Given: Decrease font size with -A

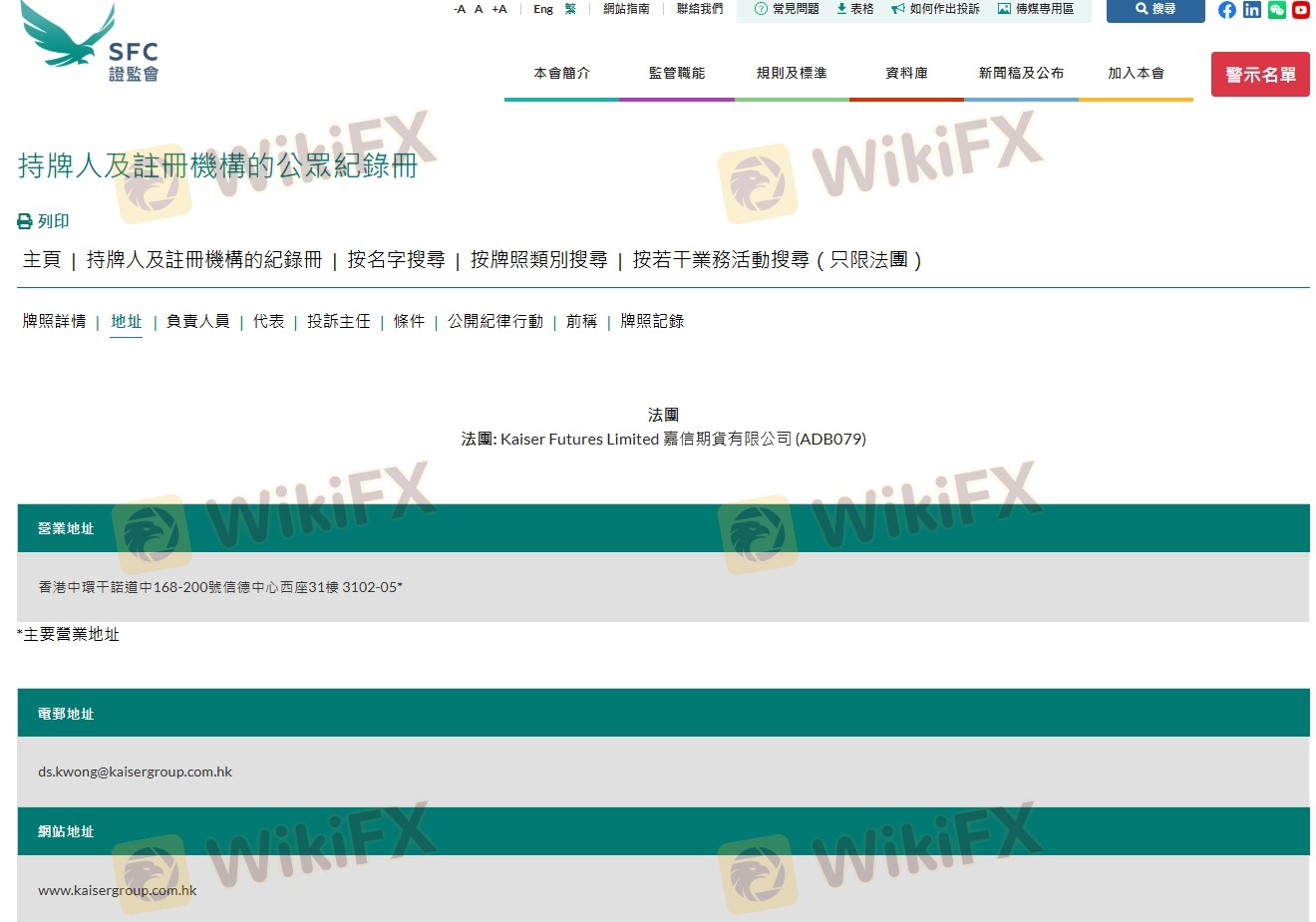Looking at the screenshot, I should (459, 9).
